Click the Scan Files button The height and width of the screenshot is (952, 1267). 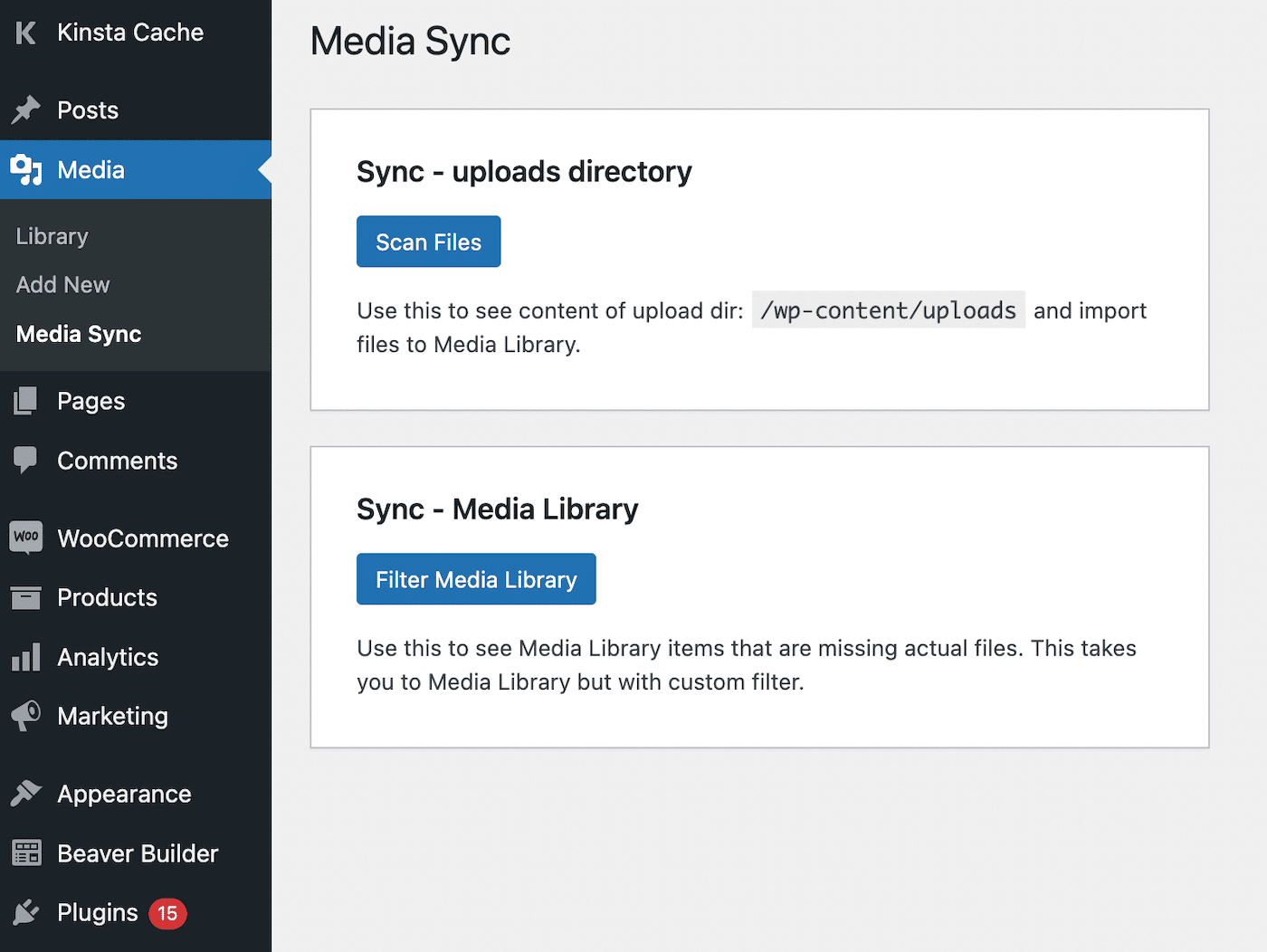428,242
